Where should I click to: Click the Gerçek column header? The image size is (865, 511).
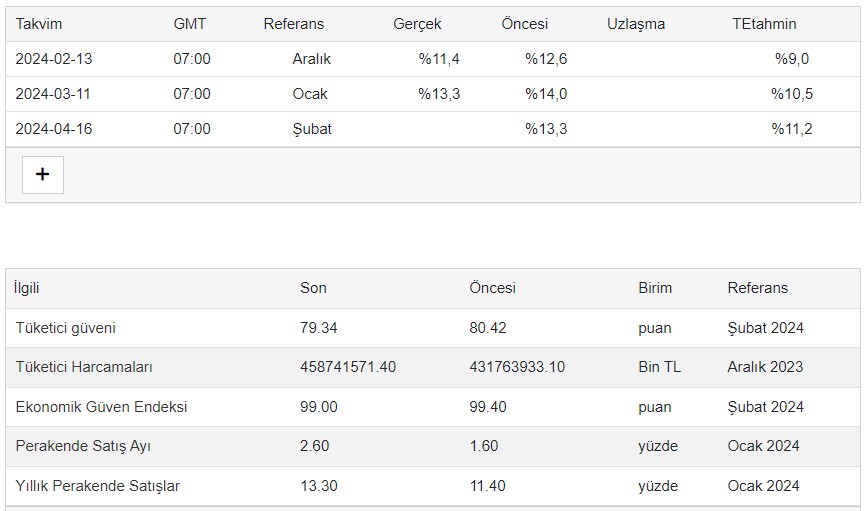417,24
